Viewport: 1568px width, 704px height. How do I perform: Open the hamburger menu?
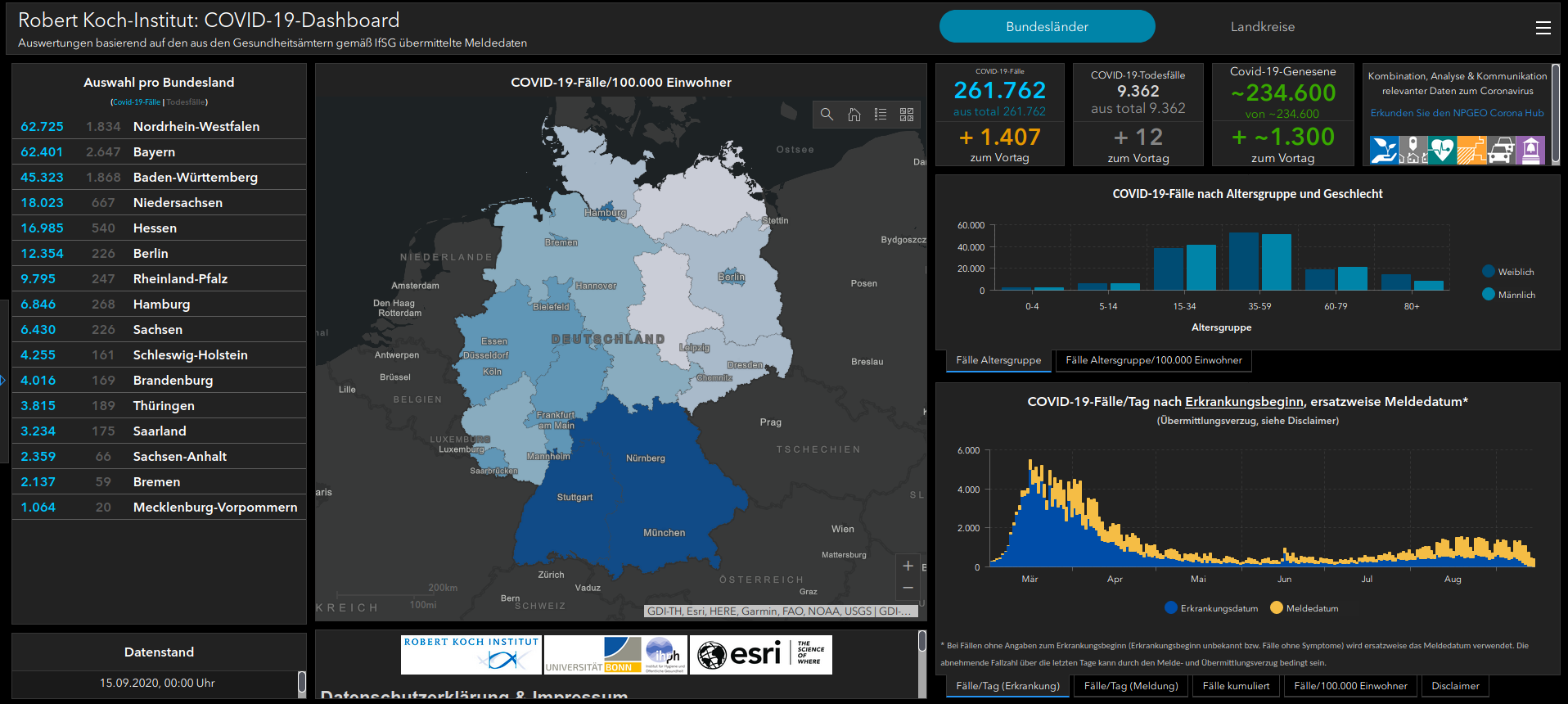coord(1543,28)
